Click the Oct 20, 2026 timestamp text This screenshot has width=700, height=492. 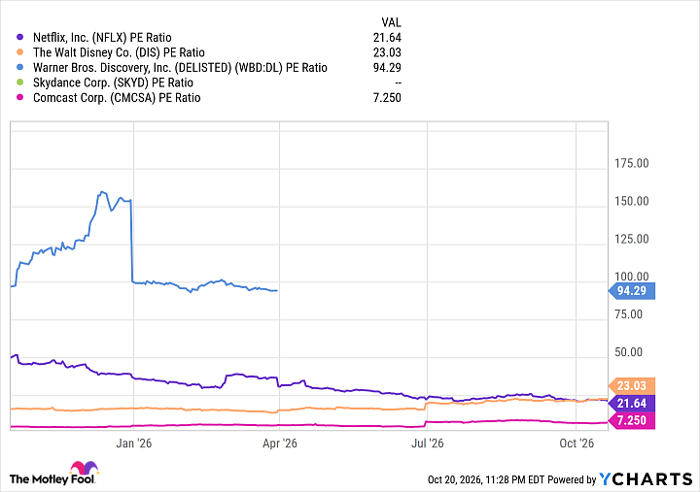click(x=486, y=480)
